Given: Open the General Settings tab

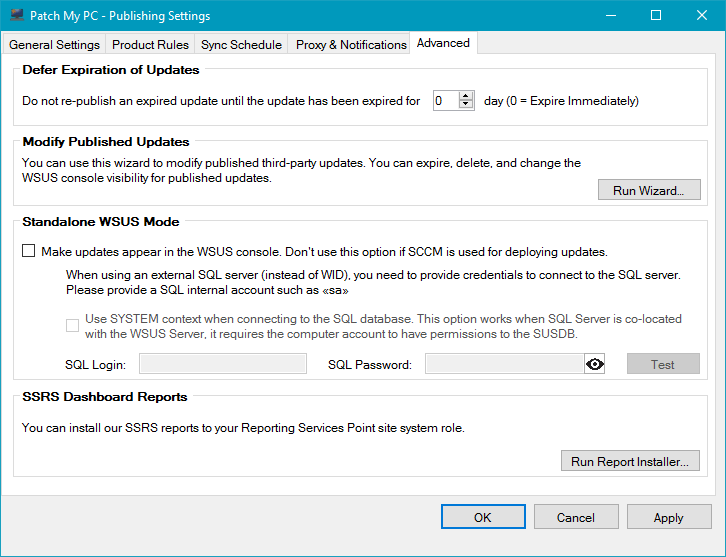Looking at the screenshot, I should 54,44.
